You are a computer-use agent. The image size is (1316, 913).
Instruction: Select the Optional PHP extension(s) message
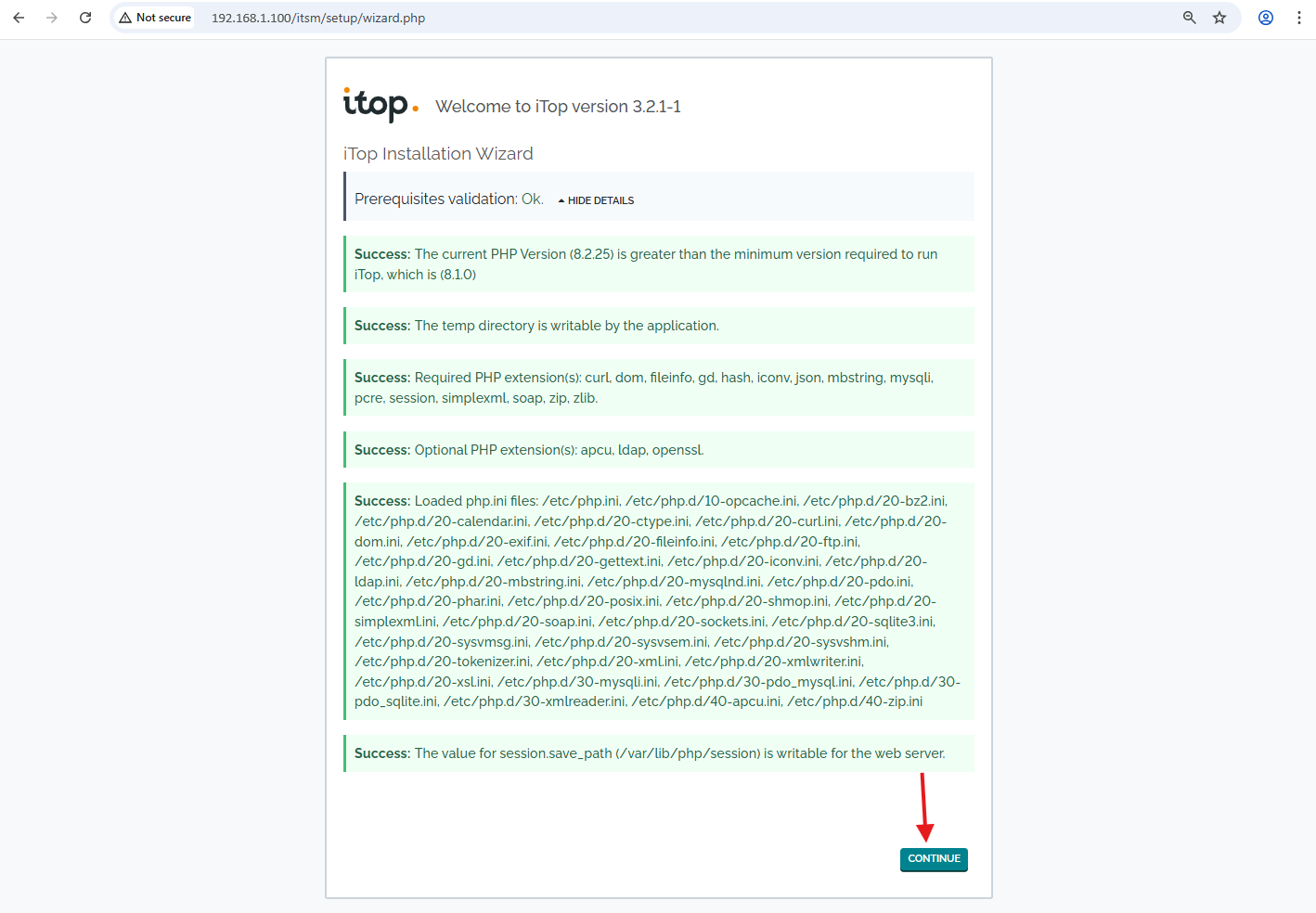coord(659,450)
